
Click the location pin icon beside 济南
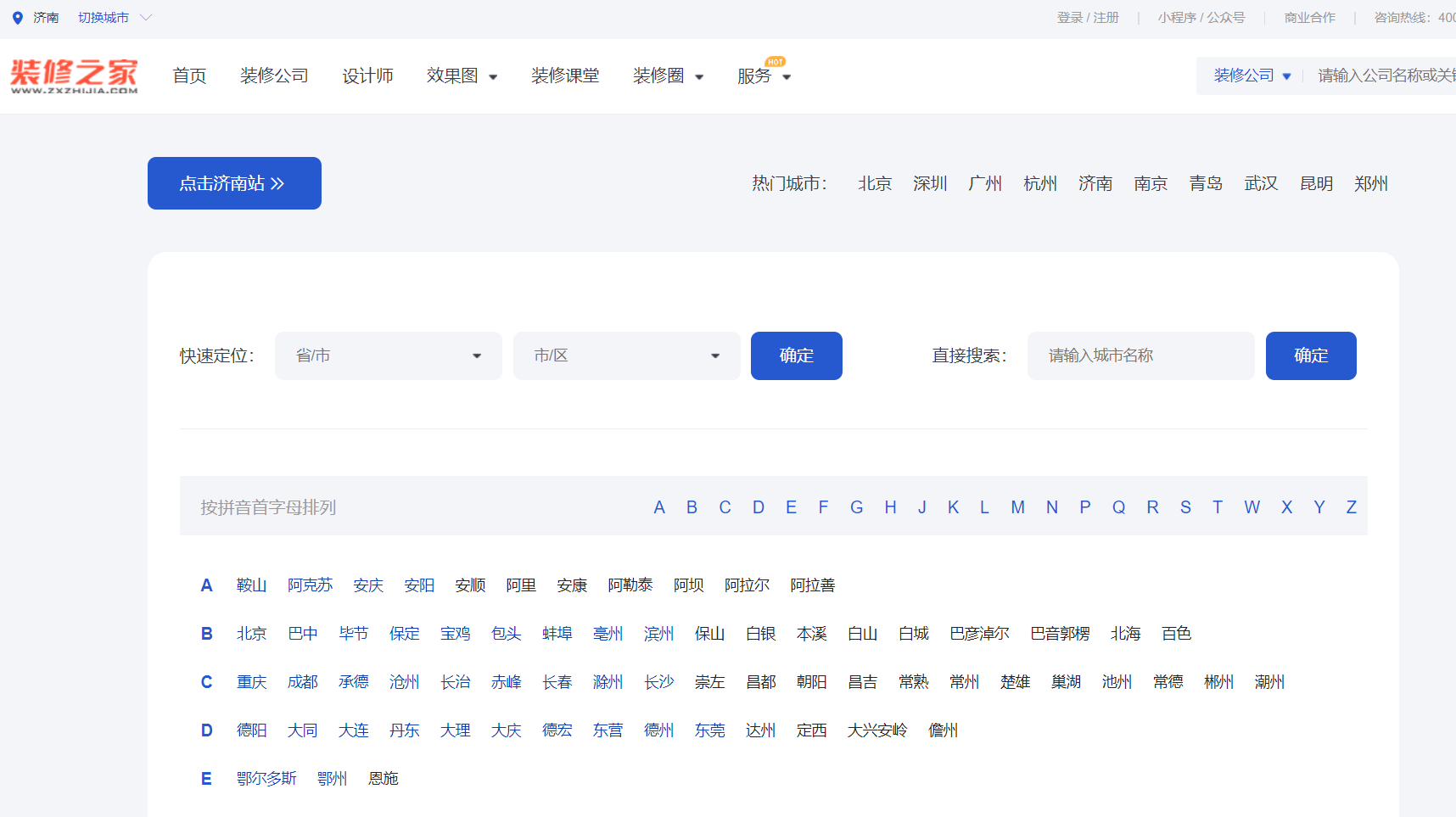(x=18, y=18)
